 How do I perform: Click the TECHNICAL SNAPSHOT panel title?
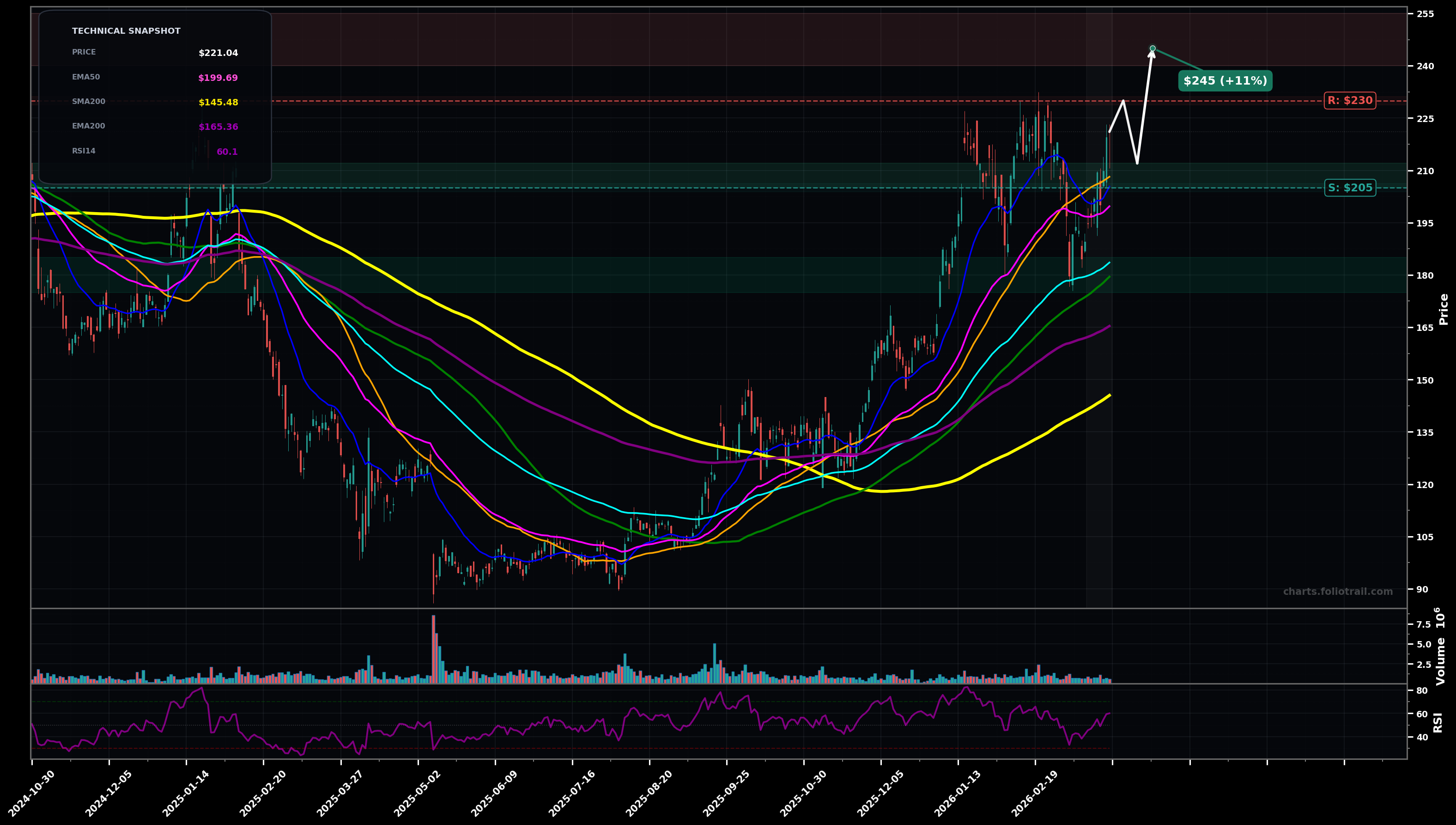(126, 31)
